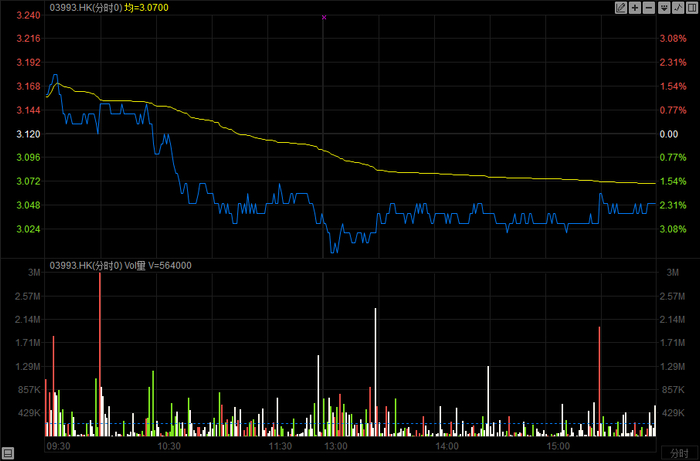Viewport: 700px width, 461px height.
Task: Click the 3.240 price level on left axis
Action: [x=29, y=15]
